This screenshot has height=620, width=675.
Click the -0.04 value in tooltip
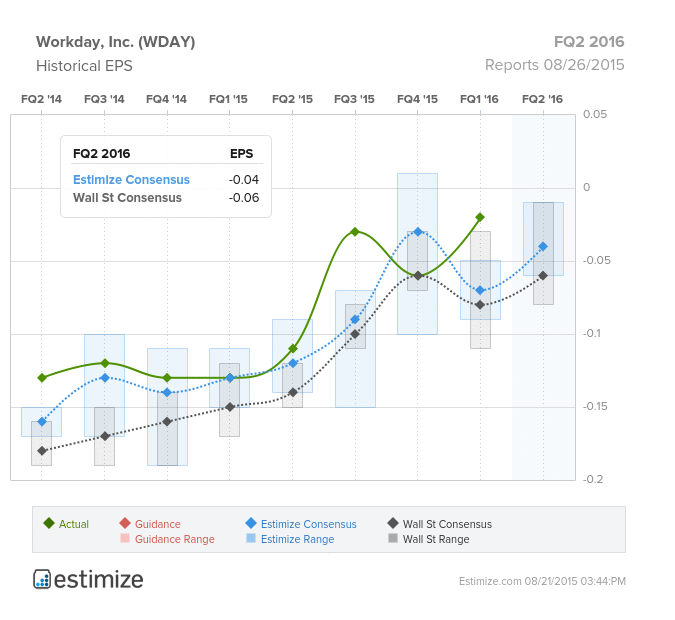pyautogui.click(x=244, y=180)
